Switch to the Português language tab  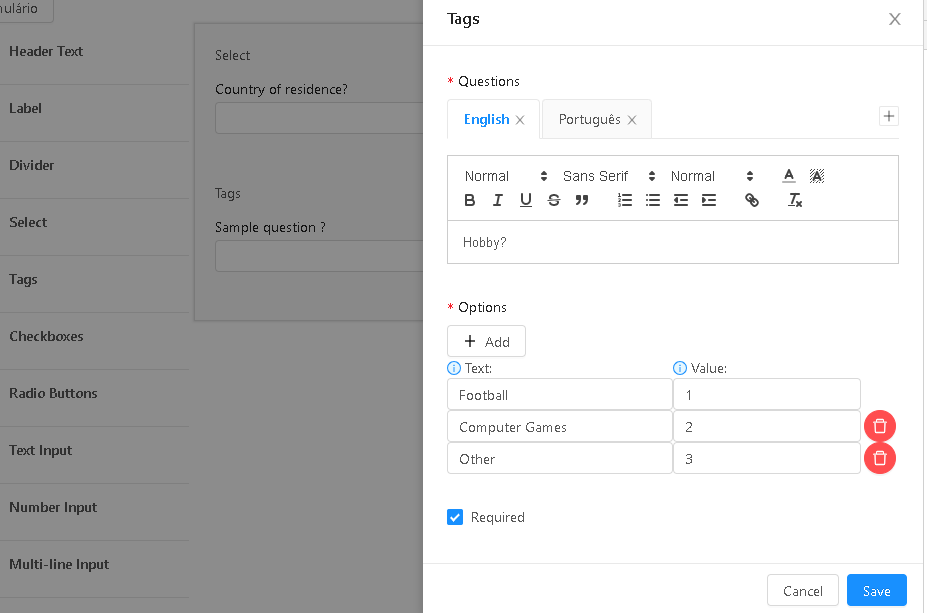(x=589, y=119)
